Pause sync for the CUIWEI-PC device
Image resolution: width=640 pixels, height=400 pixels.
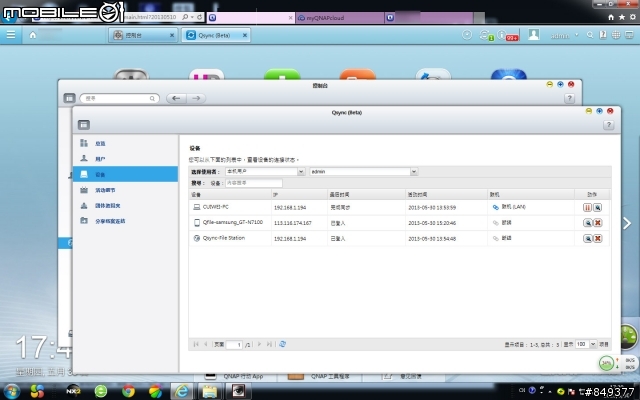587,207
